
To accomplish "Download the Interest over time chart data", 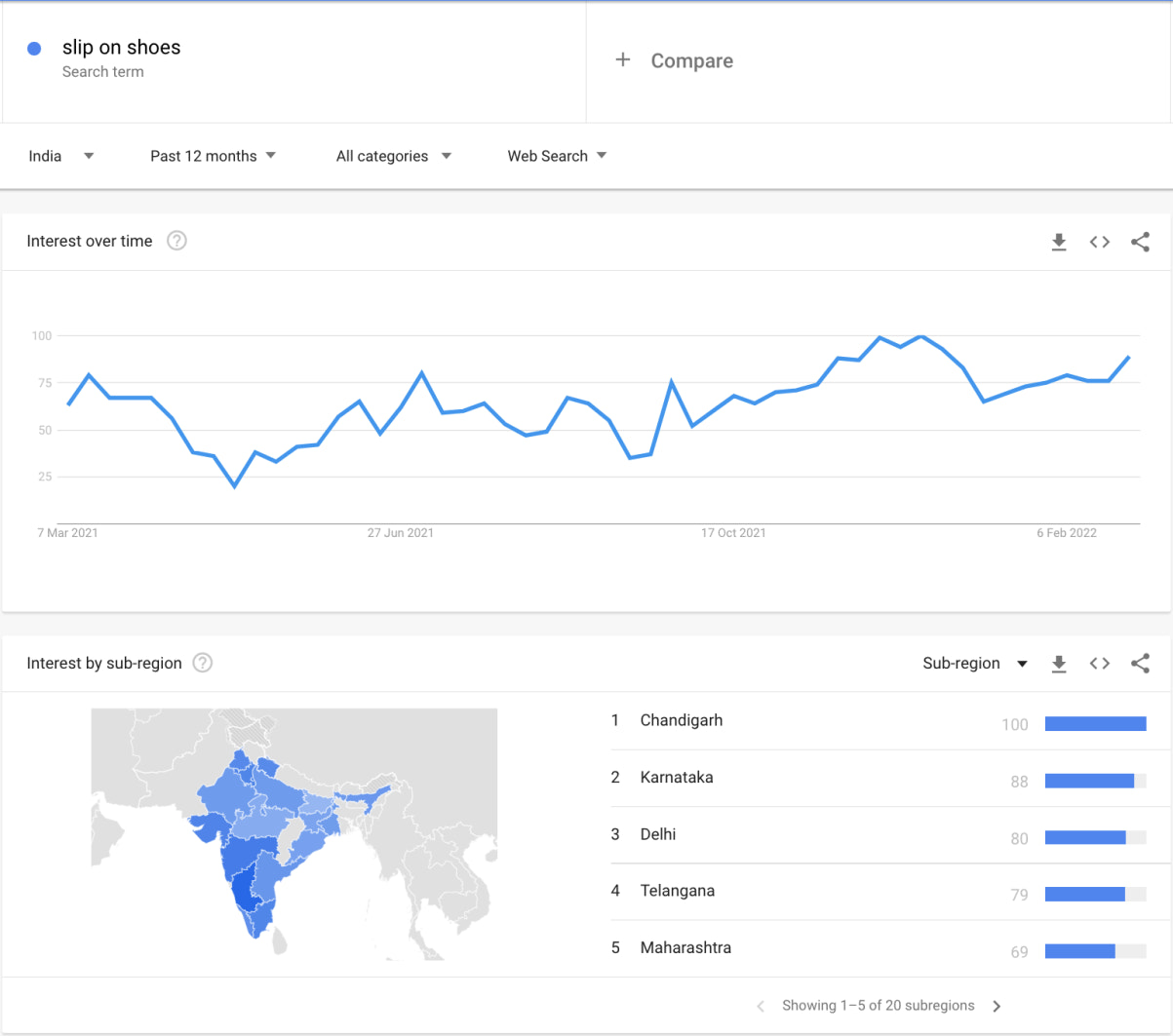I will (1059, 242).
